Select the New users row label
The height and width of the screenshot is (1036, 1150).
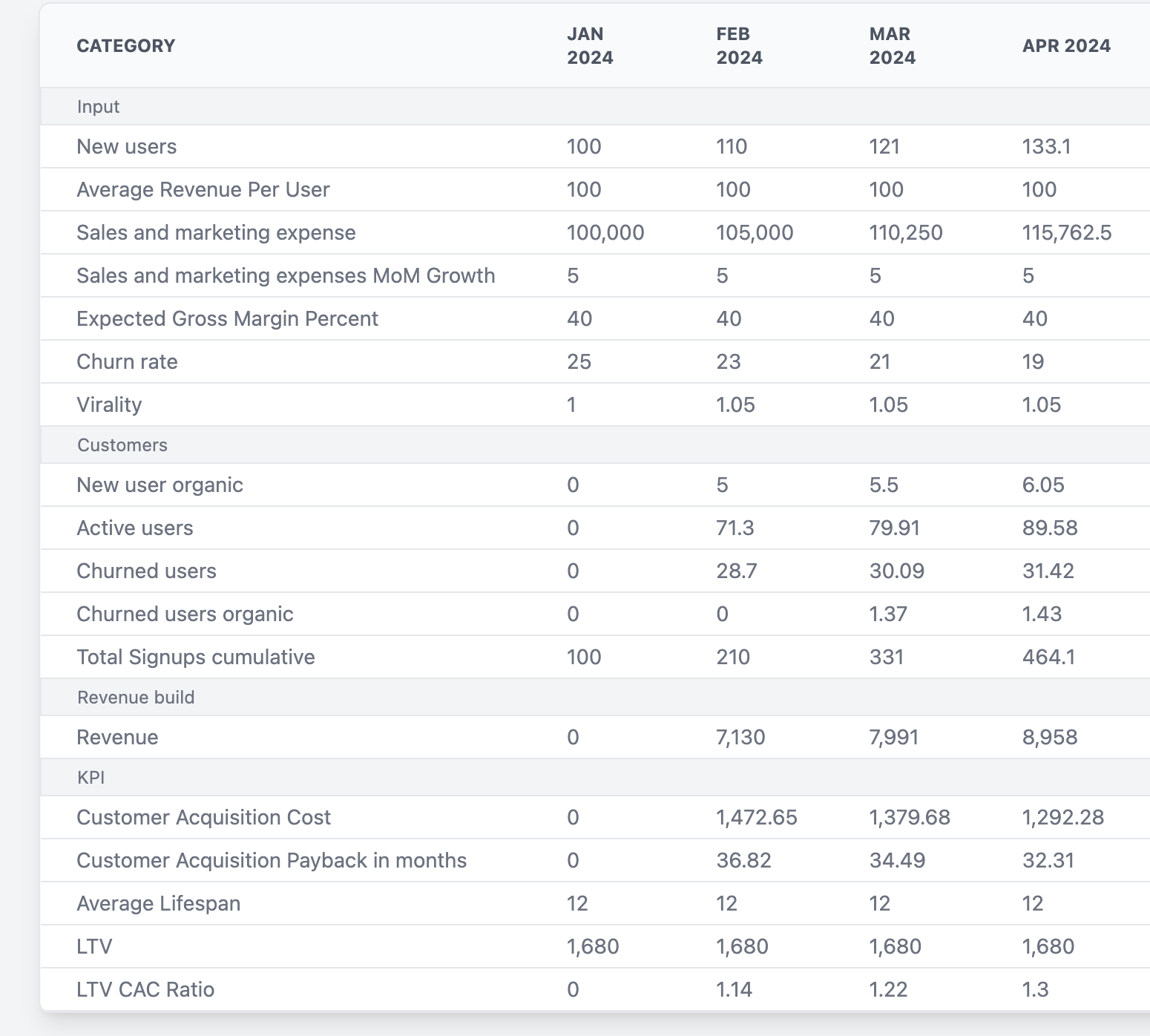[127, 146]
